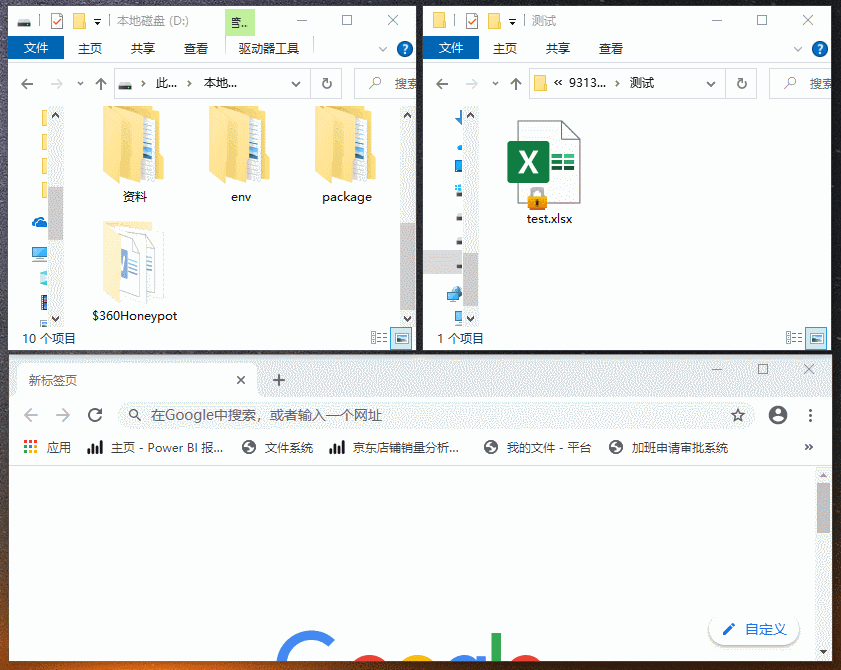Click the 自定义 button on Google page
Screen dimensions: 841x670
pyautogui.click(x=753, y=629)
